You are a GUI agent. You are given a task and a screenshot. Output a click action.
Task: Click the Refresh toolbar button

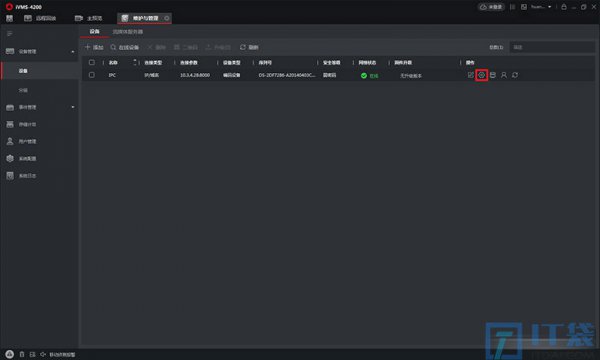(x=249, y=47)
